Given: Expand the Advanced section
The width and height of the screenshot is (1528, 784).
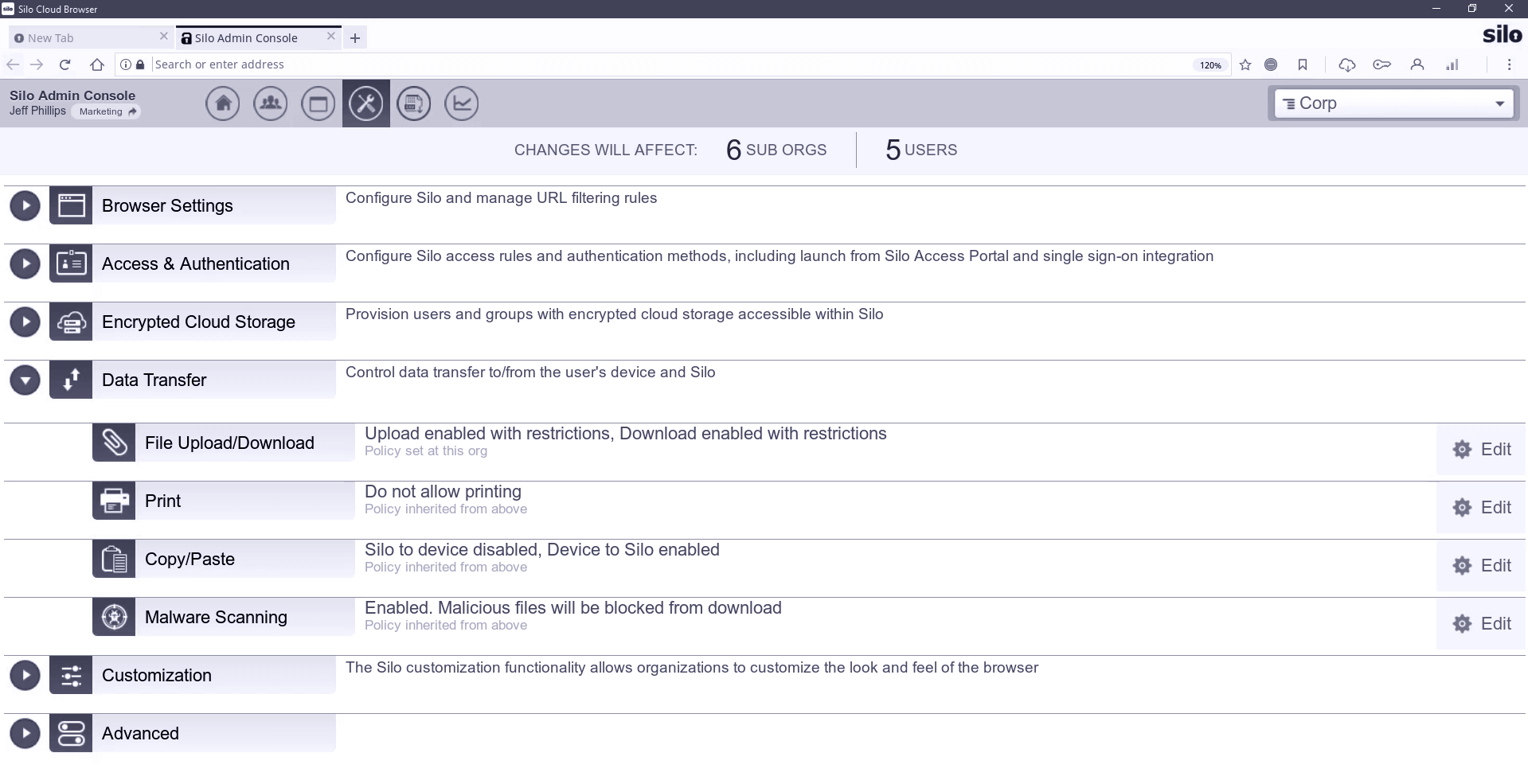Looking at the screenshot, I should click(x=25, y=733).
